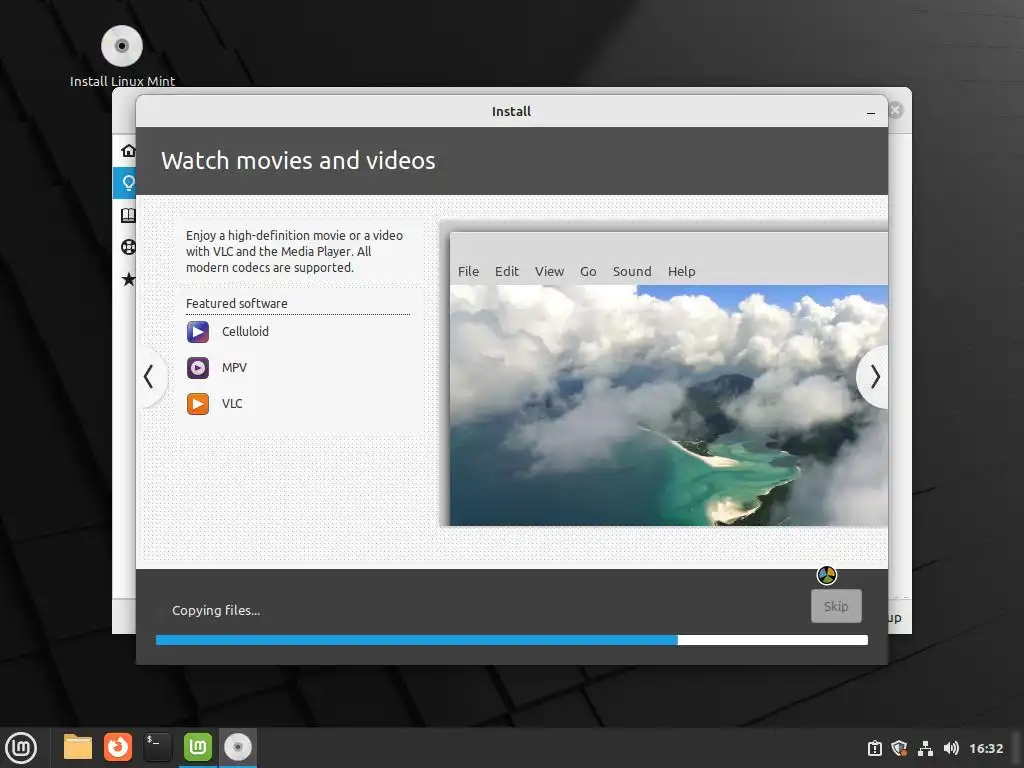Click the lifebuoy help icon in sidebar
The width and height of the screenshot is (1024, 768).
click(x=128, y=247)
